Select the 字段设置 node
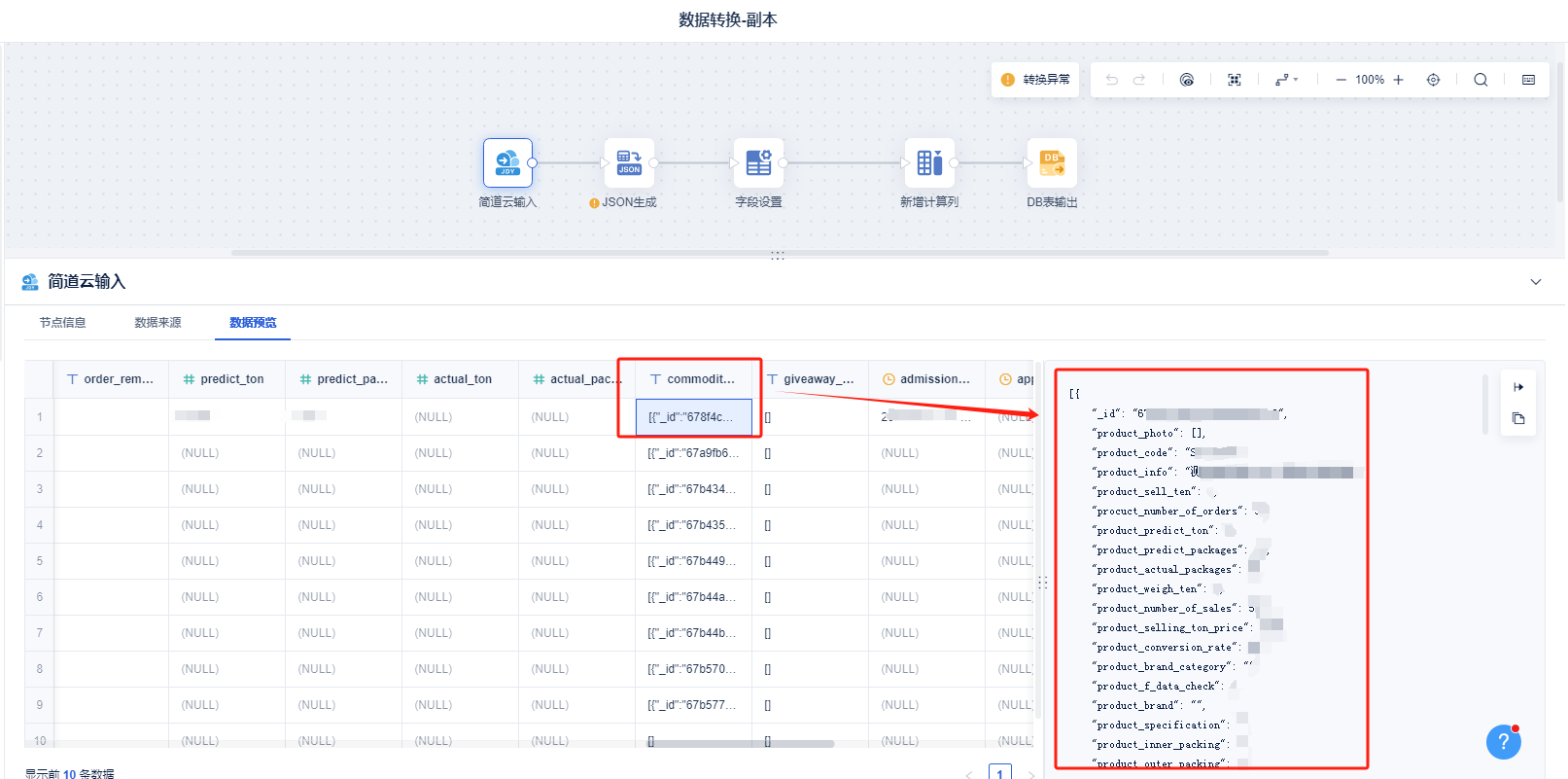The width and height of the screenshot is (1568, 779). click(x=758, y=162)
